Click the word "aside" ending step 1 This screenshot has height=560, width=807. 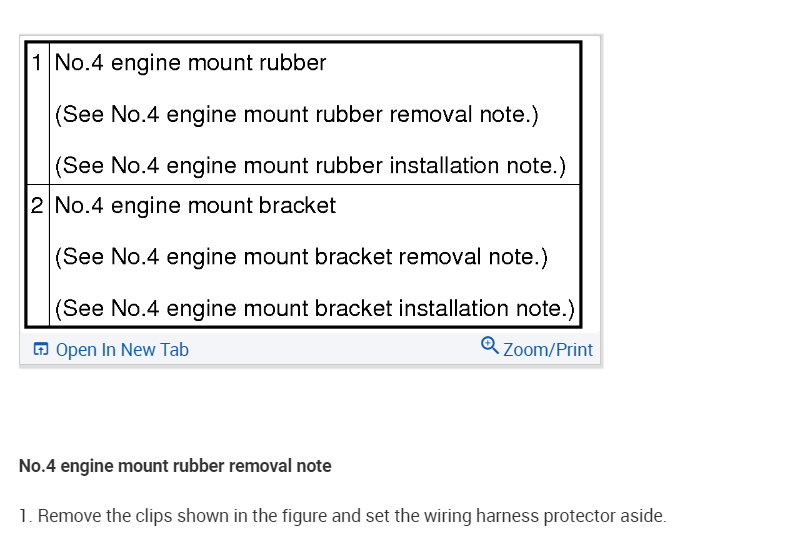tap(642, 516)
